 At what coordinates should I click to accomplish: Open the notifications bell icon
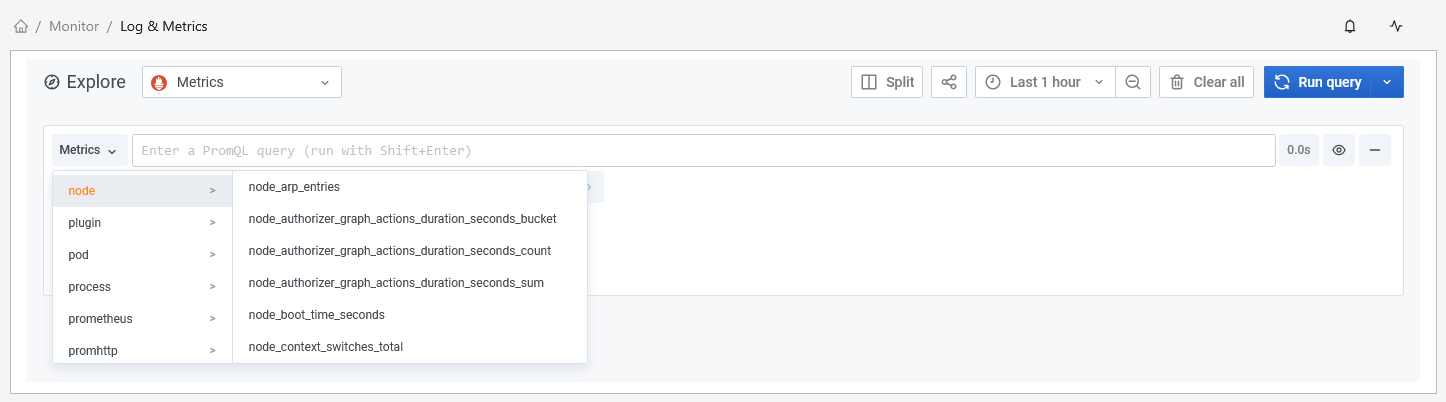(x=1350, y=27)
